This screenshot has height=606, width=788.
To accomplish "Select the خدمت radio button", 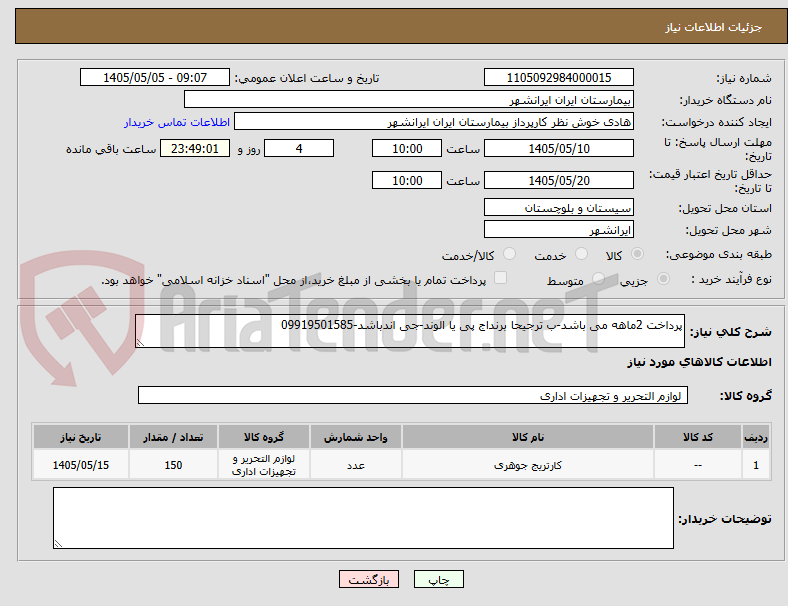I will click(581, 254).
